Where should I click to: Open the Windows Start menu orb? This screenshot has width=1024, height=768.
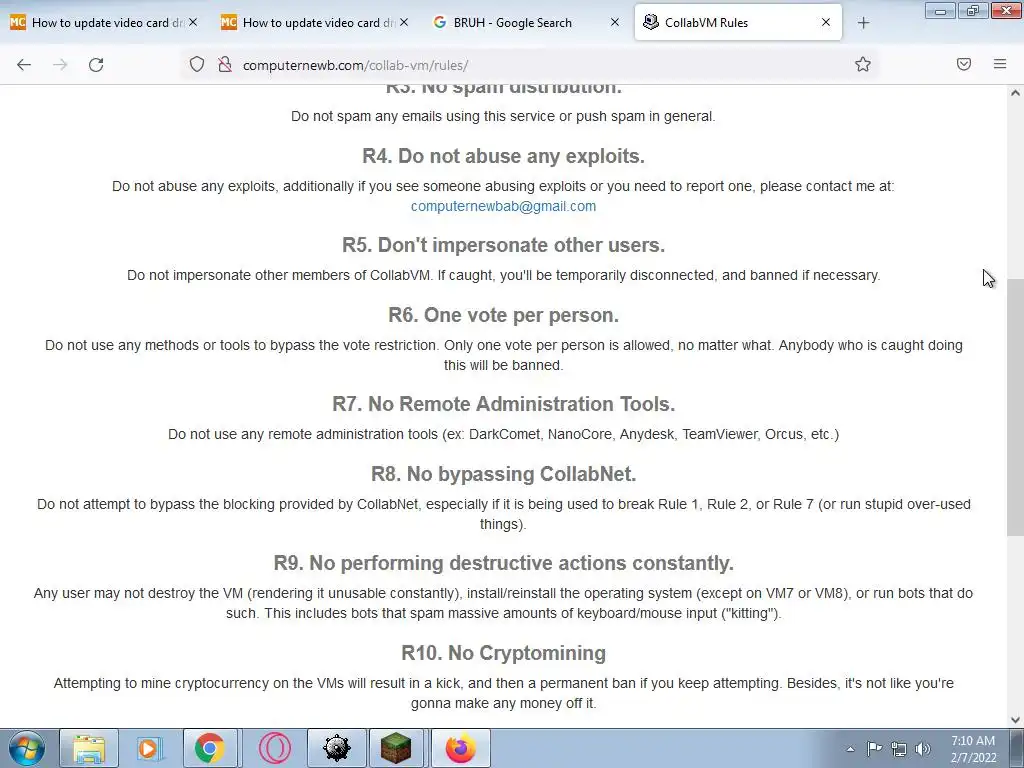point(27,748)
